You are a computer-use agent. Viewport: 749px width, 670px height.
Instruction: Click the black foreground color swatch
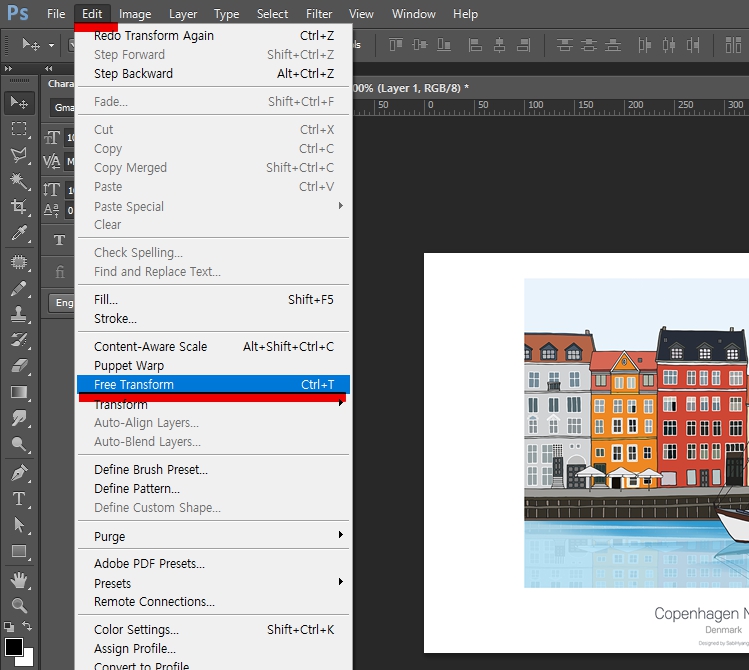point(14,647)
